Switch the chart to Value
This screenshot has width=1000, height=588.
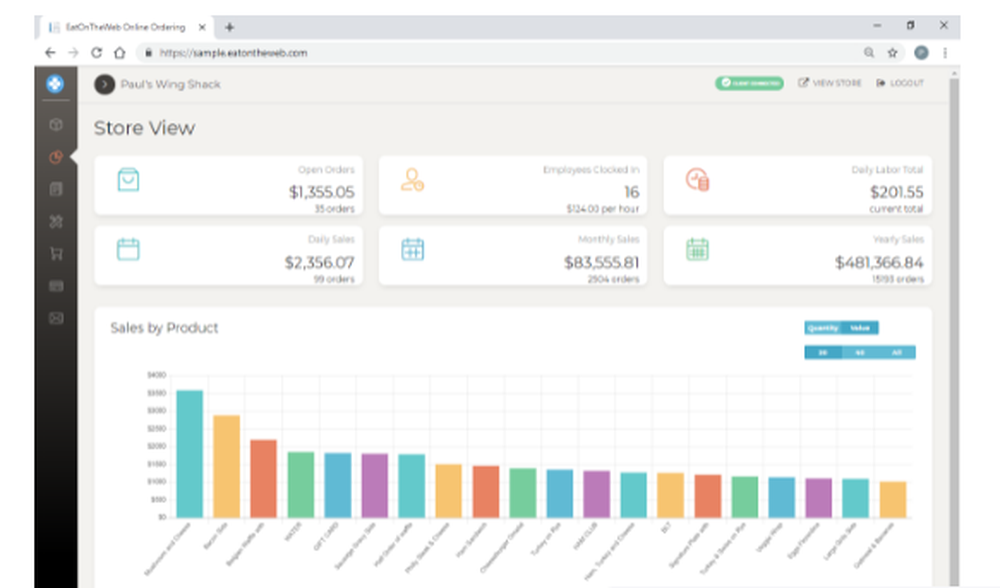pos(860,328)
